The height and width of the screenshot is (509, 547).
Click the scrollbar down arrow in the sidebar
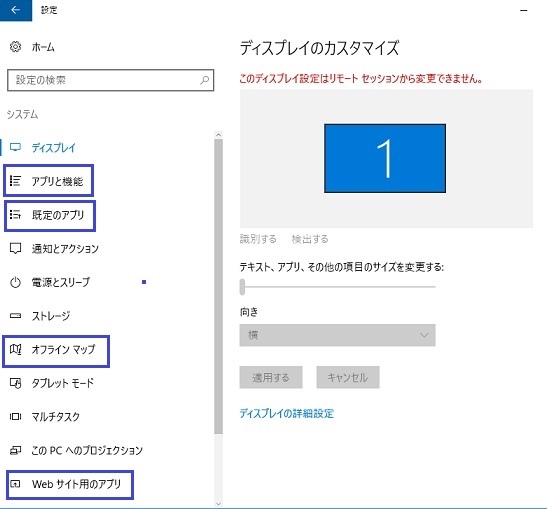(219, 503)
